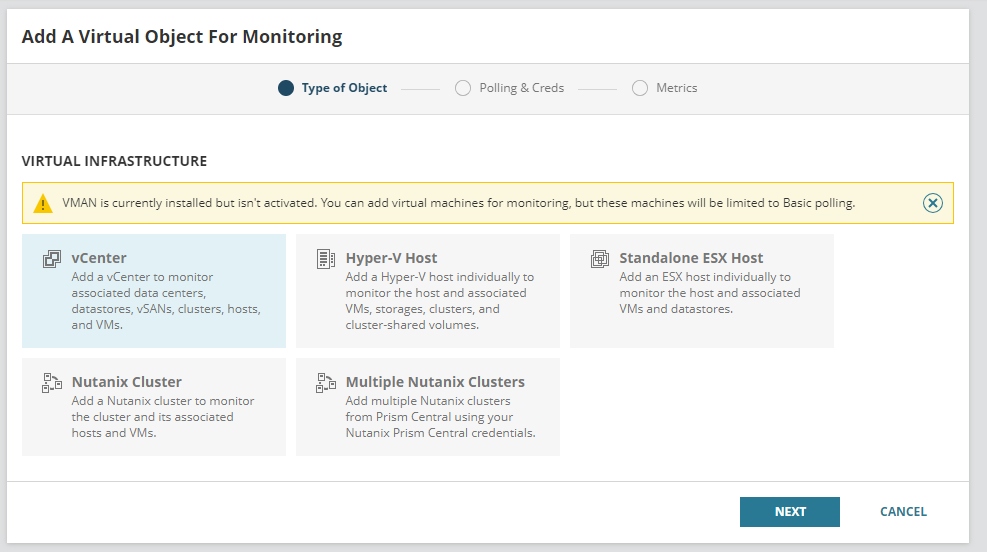Choose the Hyper-V Host card title
Screen dimensions: 987x552
click(x=391, y=258)
